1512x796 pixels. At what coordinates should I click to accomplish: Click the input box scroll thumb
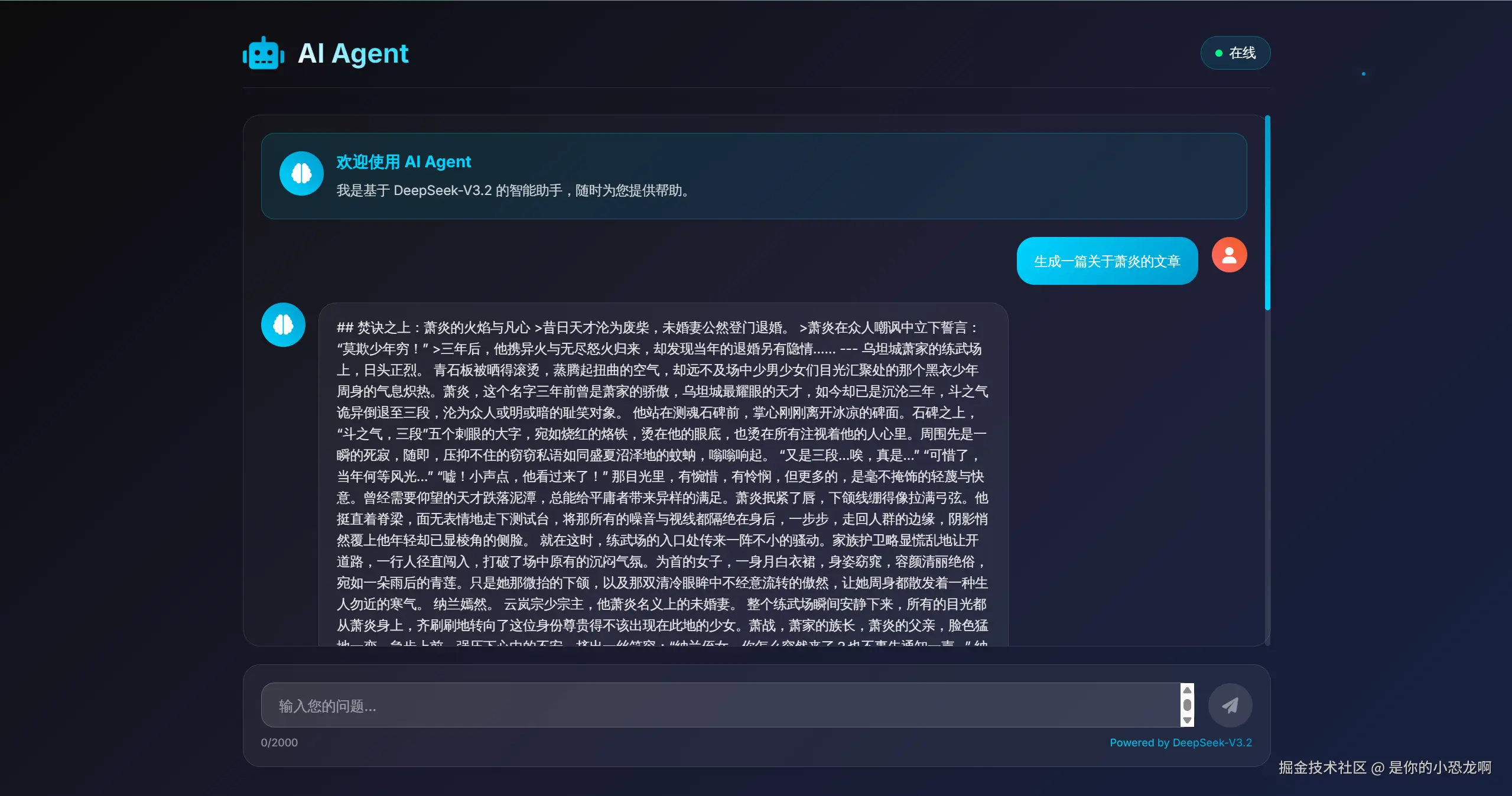coord(1187,705)
